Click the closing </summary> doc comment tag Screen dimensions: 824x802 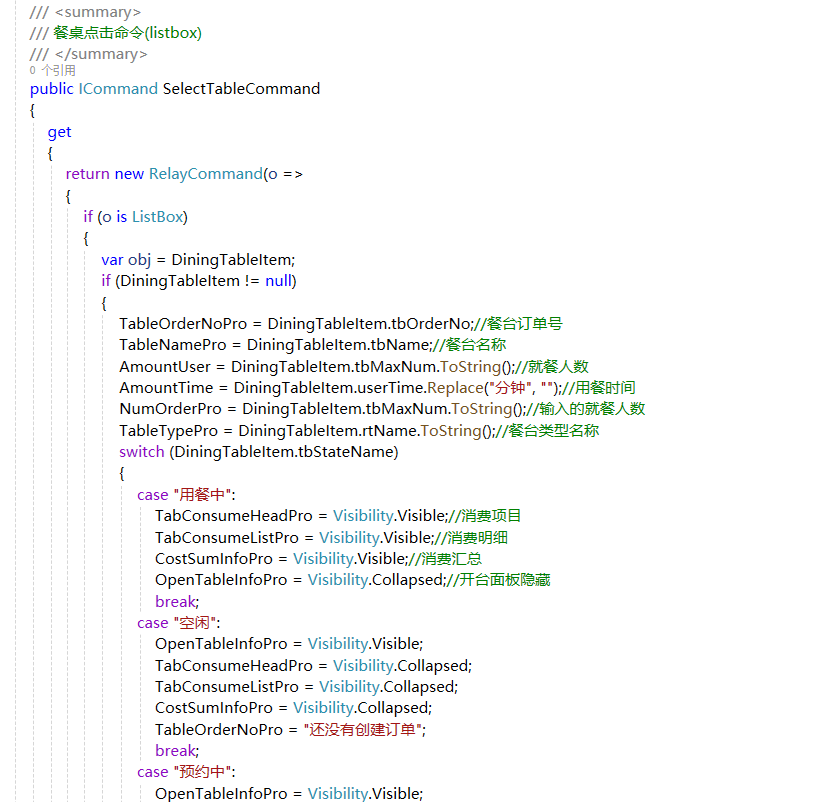point(101,54)
